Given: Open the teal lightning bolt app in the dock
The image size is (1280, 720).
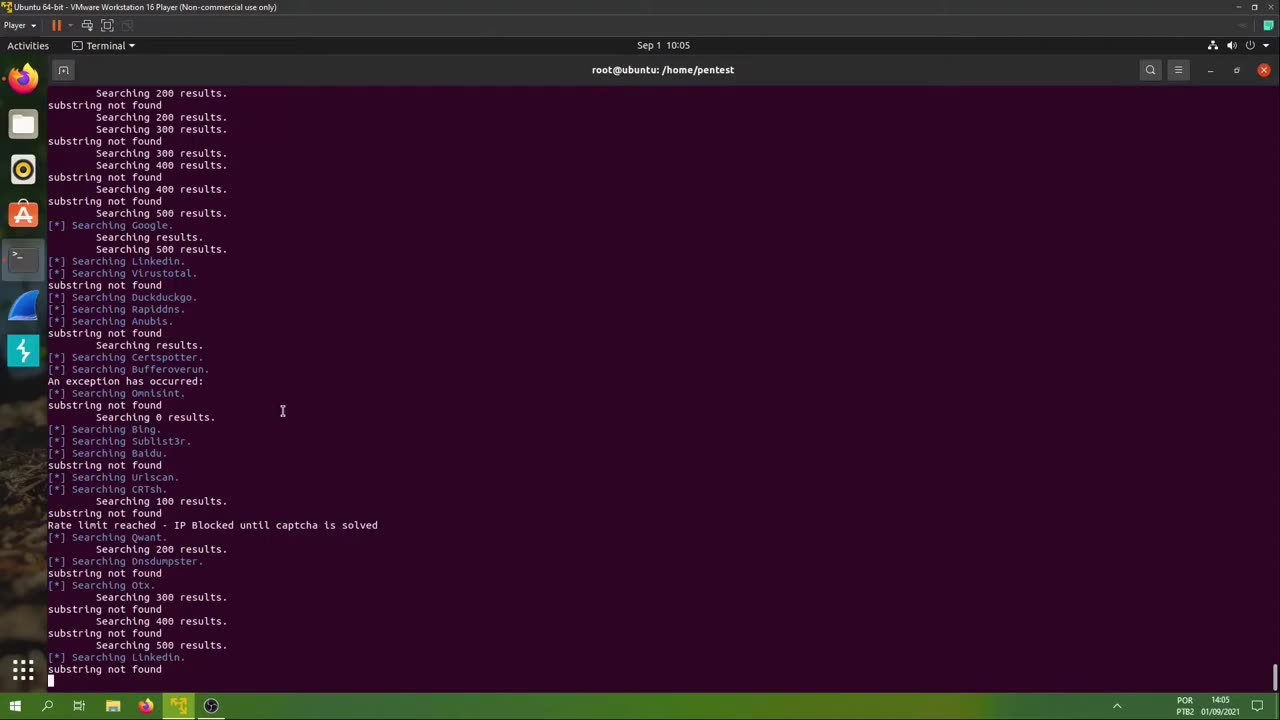Looking at the screenshot, I should [x=23, y=350].
